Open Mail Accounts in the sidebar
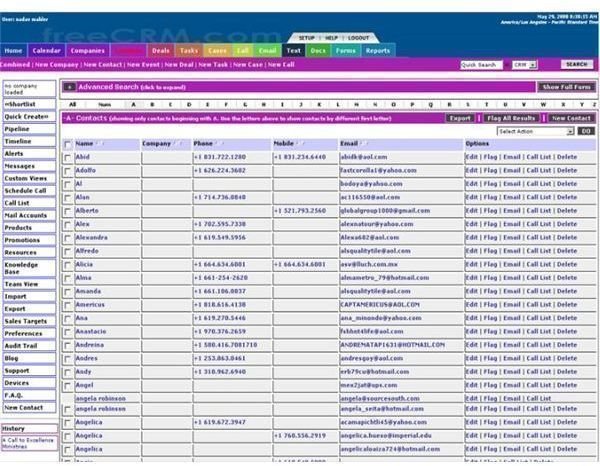The width and height of the screenshot is (600, 466). point(29,215)
